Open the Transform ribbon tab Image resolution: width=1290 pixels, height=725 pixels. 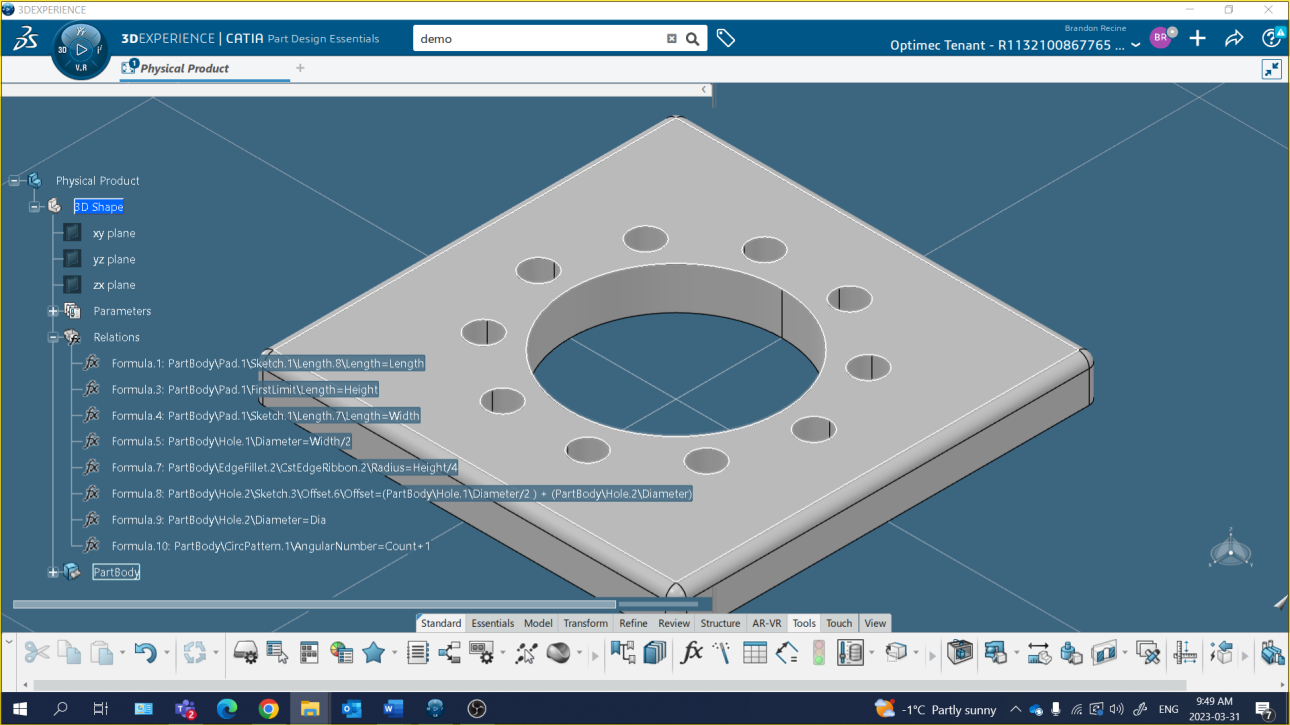[585, 622]
